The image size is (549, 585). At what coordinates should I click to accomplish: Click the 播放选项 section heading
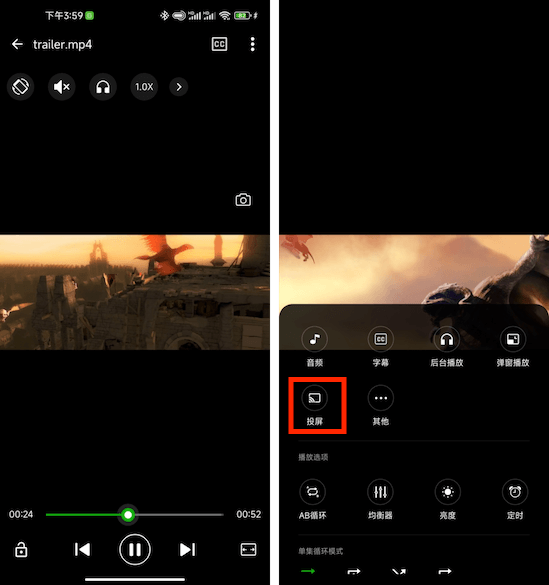[x=313, y=457]
